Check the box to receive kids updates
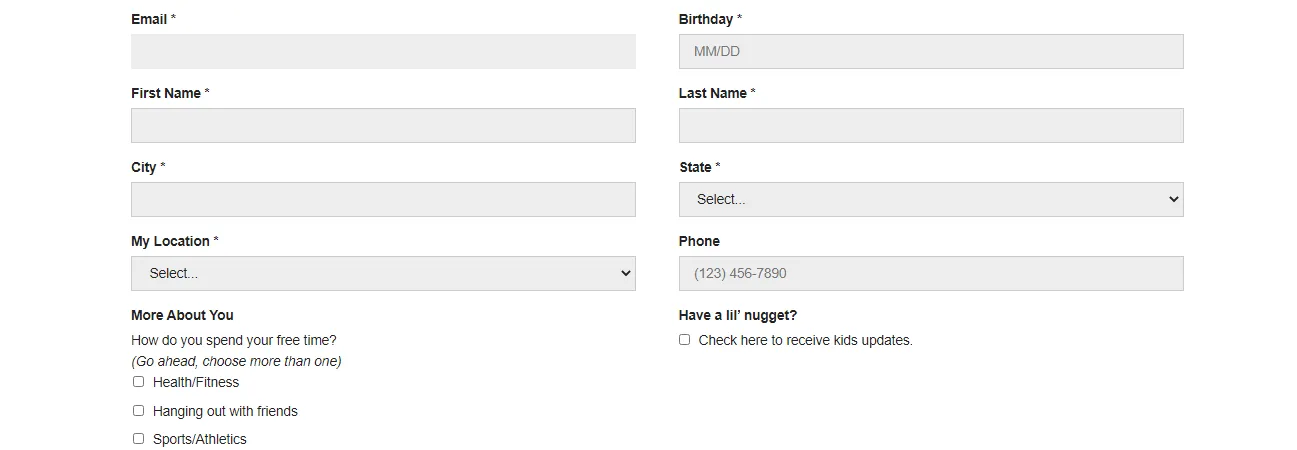This screenshot has height=450, width=1297. tap(685, 340)
